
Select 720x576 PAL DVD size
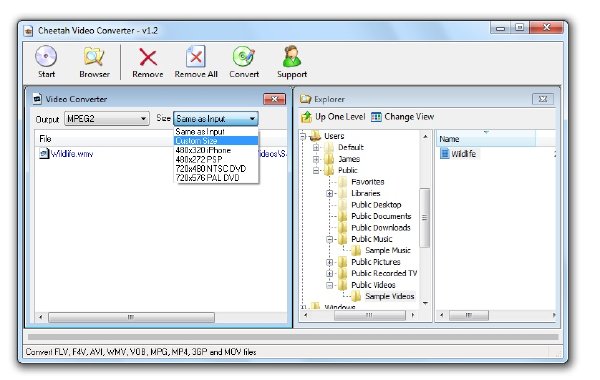[216, 178]
